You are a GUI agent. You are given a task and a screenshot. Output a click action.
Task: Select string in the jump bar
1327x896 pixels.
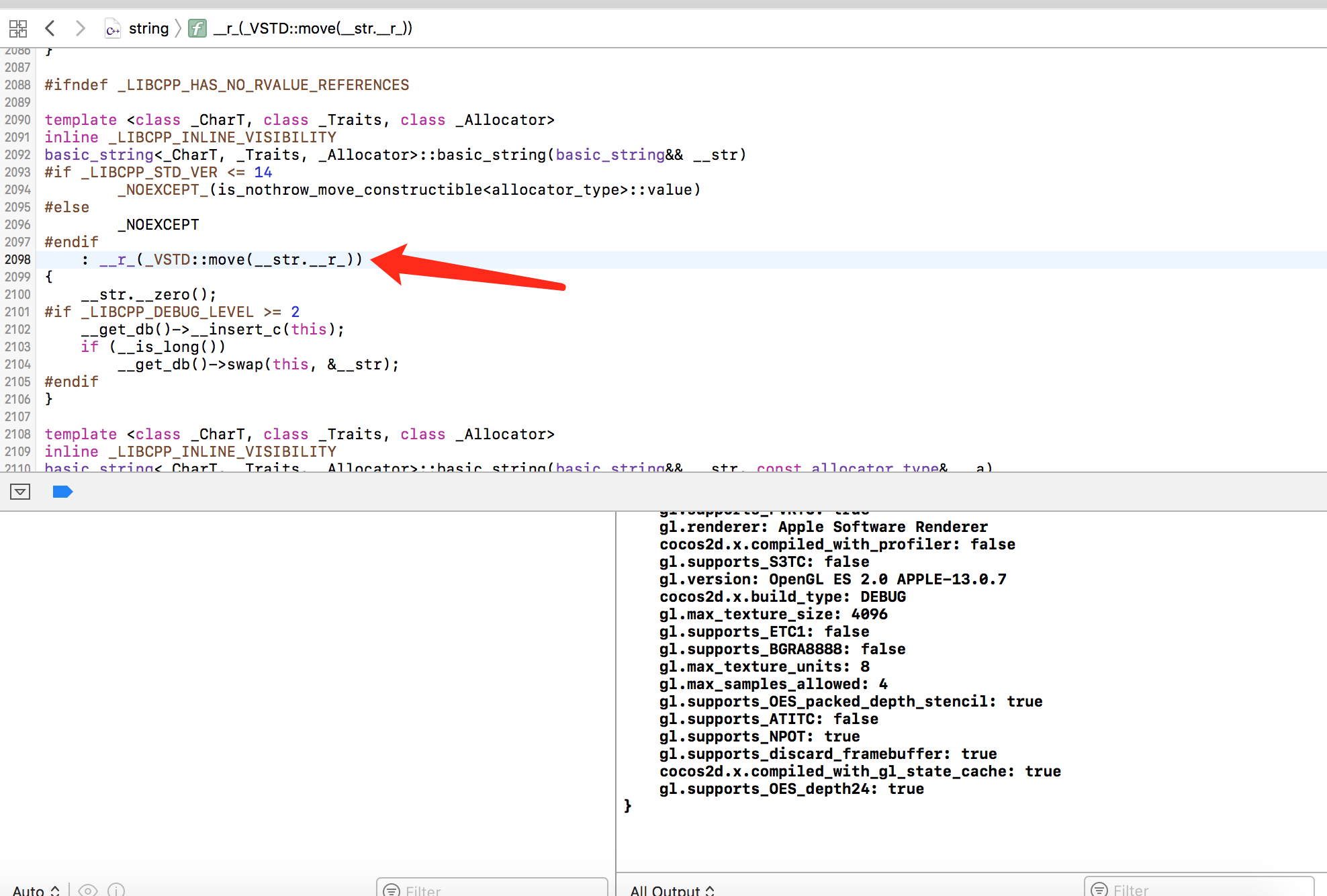[x=148, y=28]
